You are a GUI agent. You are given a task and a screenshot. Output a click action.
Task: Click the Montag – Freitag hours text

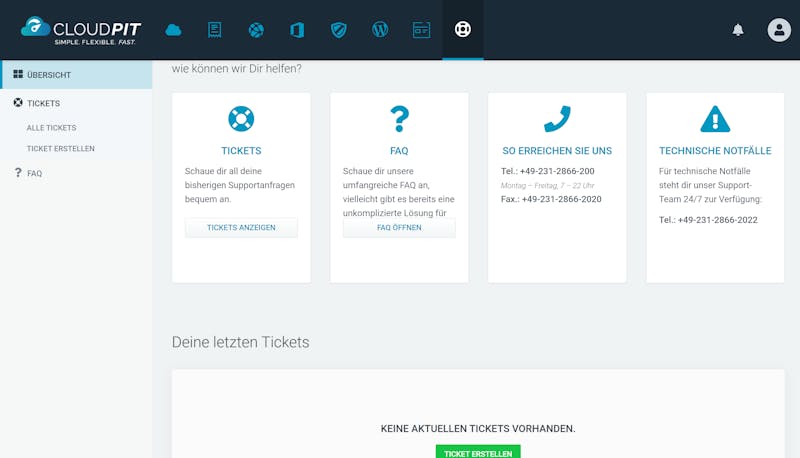click(x=547, y=186)
